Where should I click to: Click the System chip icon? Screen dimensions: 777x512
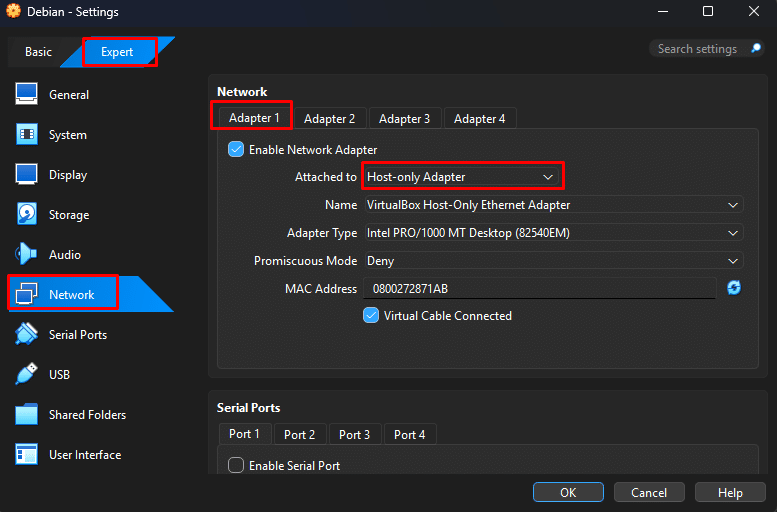pyautogui.click(x=26, y=134)
